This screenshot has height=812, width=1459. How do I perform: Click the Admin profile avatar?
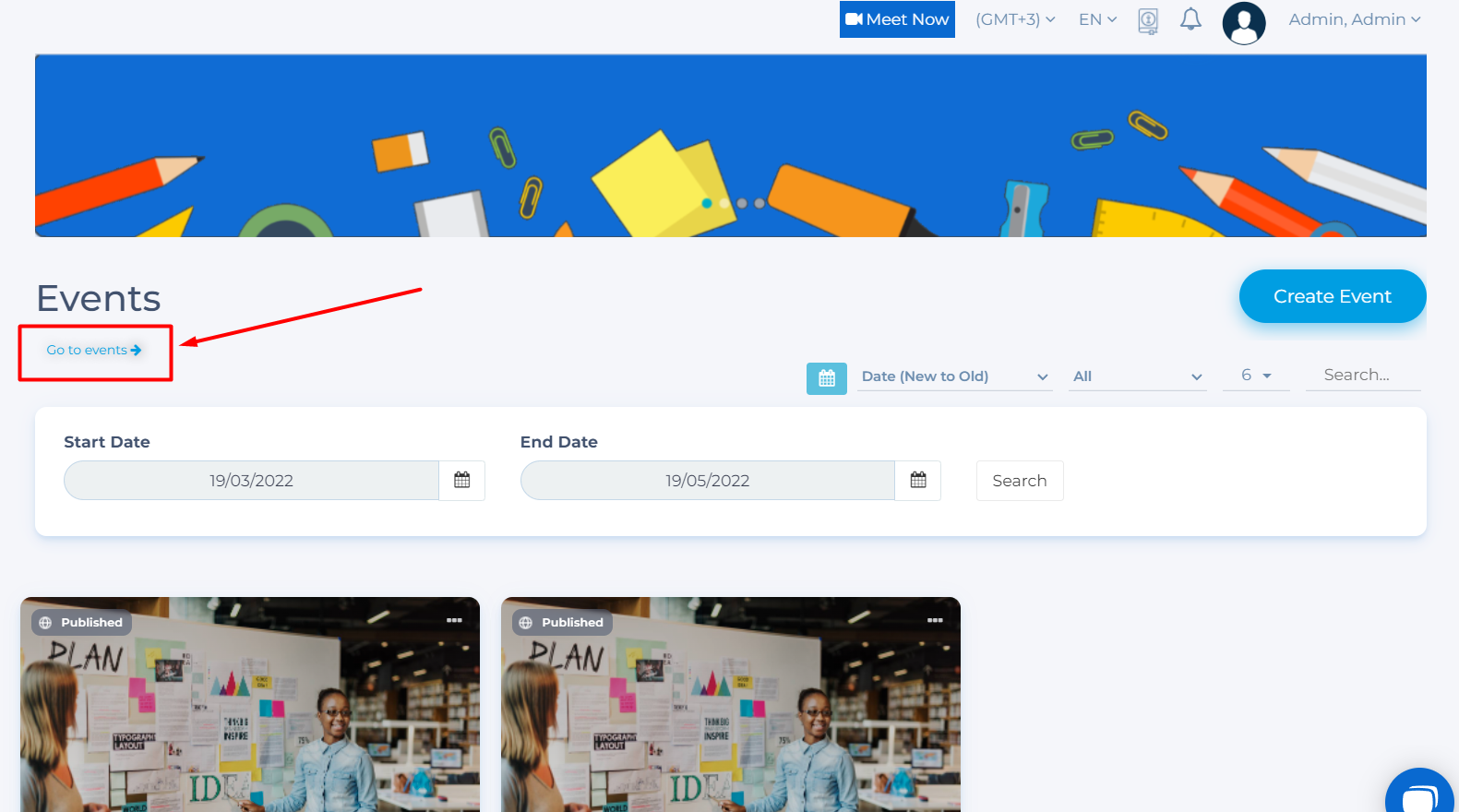coord(1243,22)
